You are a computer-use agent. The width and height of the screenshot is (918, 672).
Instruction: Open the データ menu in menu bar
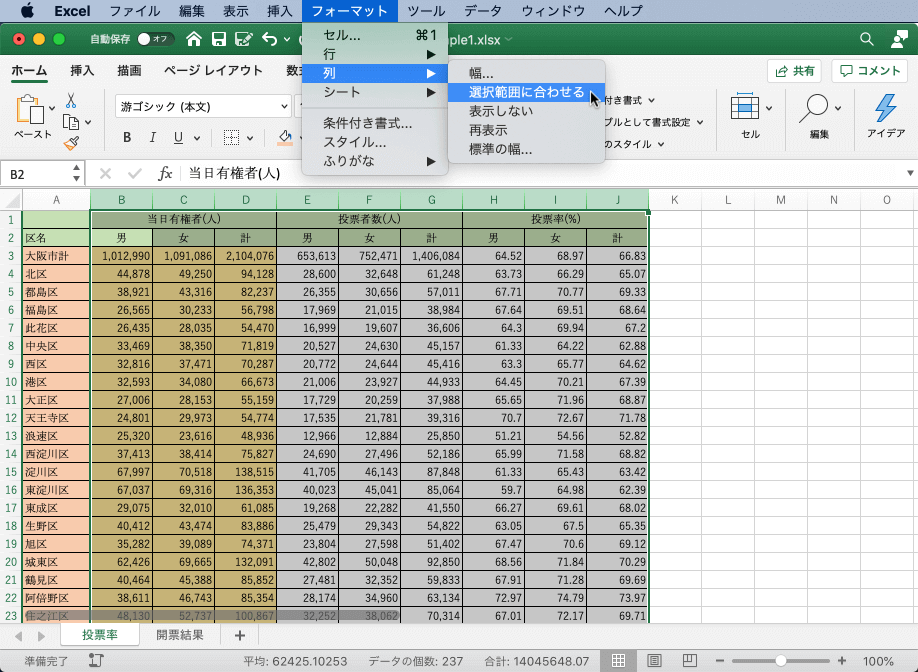[x=482, y=11]
